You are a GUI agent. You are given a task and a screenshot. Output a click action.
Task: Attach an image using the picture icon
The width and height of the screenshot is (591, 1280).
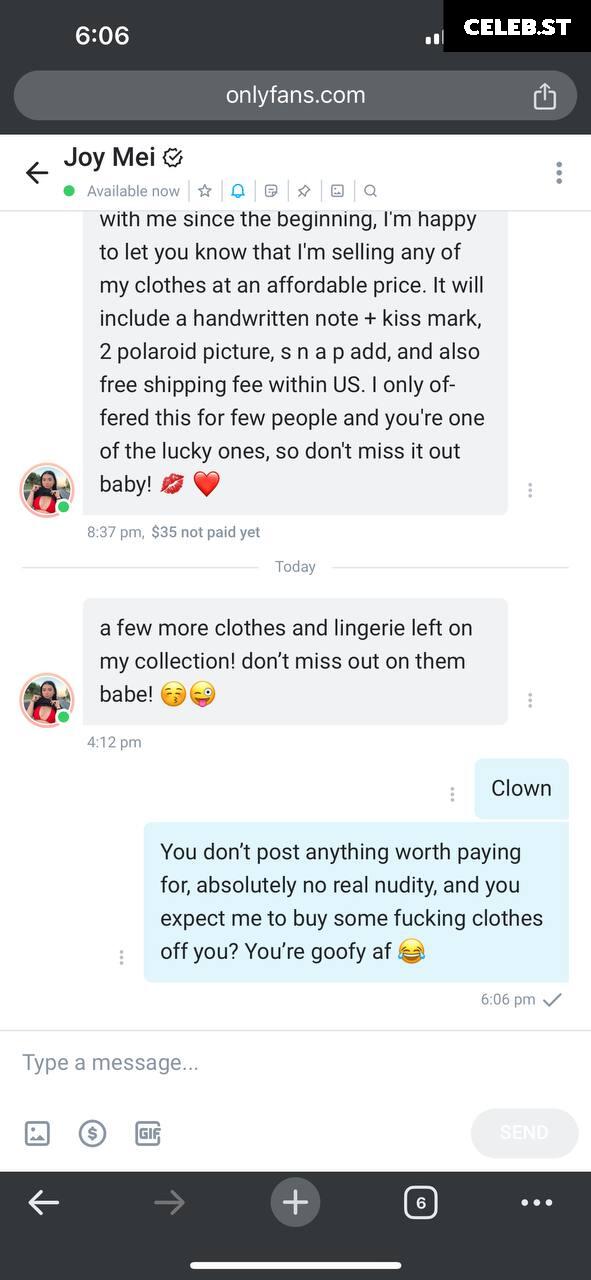click(x=37, y=1133)
